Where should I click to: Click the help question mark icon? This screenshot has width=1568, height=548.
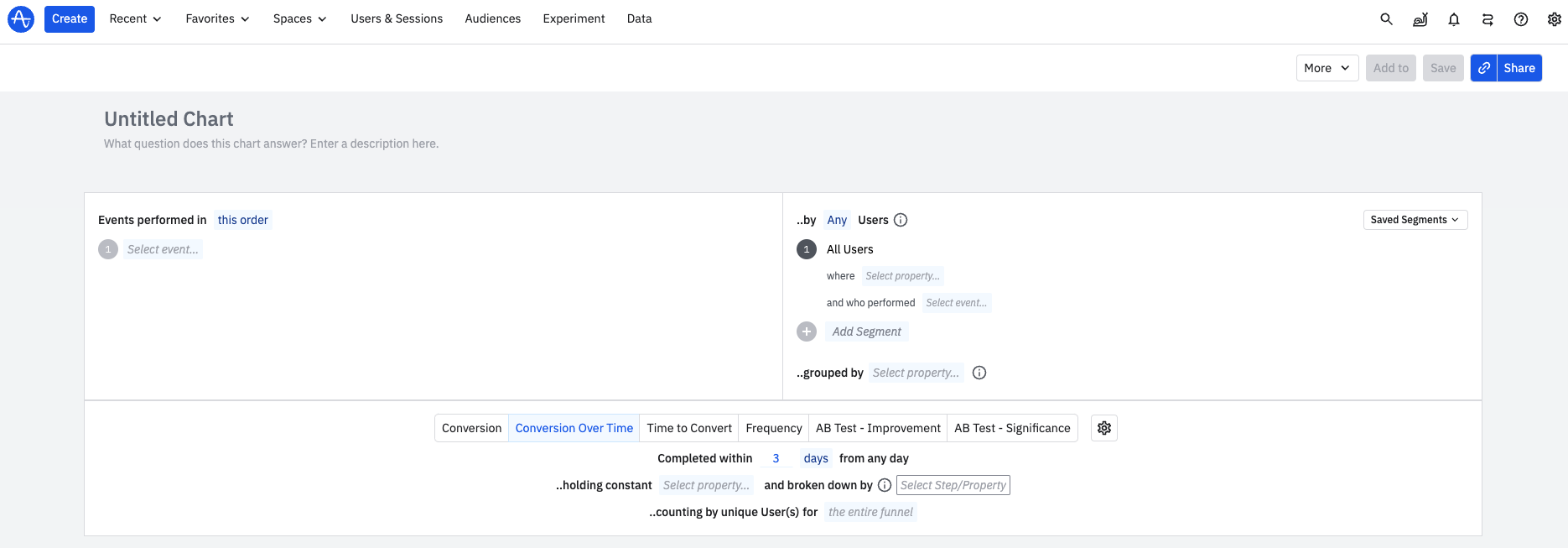[x=1520, y=19]
